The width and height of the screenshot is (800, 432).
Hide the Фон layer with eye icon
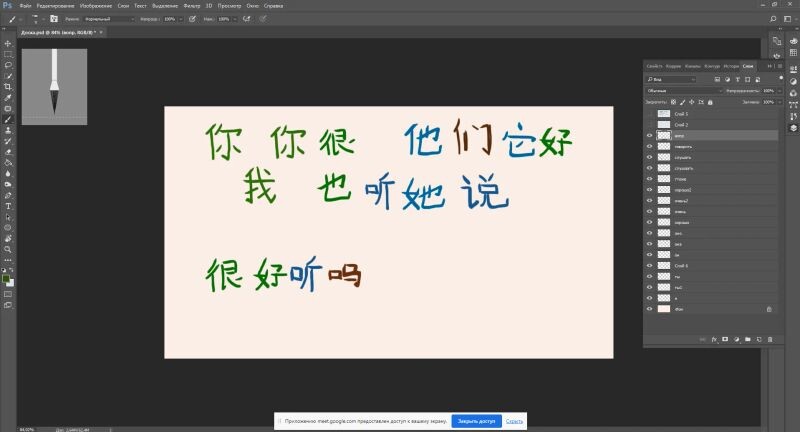click(x=650, y=309)
